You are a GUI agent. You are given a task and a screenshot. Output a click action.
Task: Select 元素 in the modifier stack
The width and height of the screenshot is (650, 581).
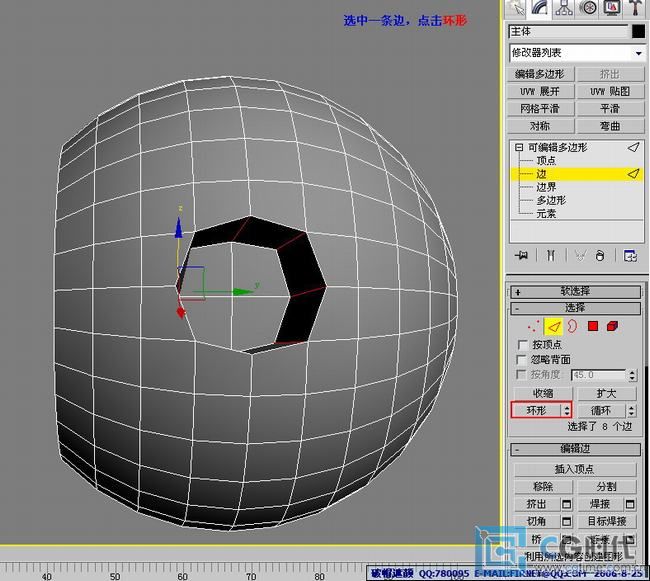pyautogui.click(x=546, y=213)
